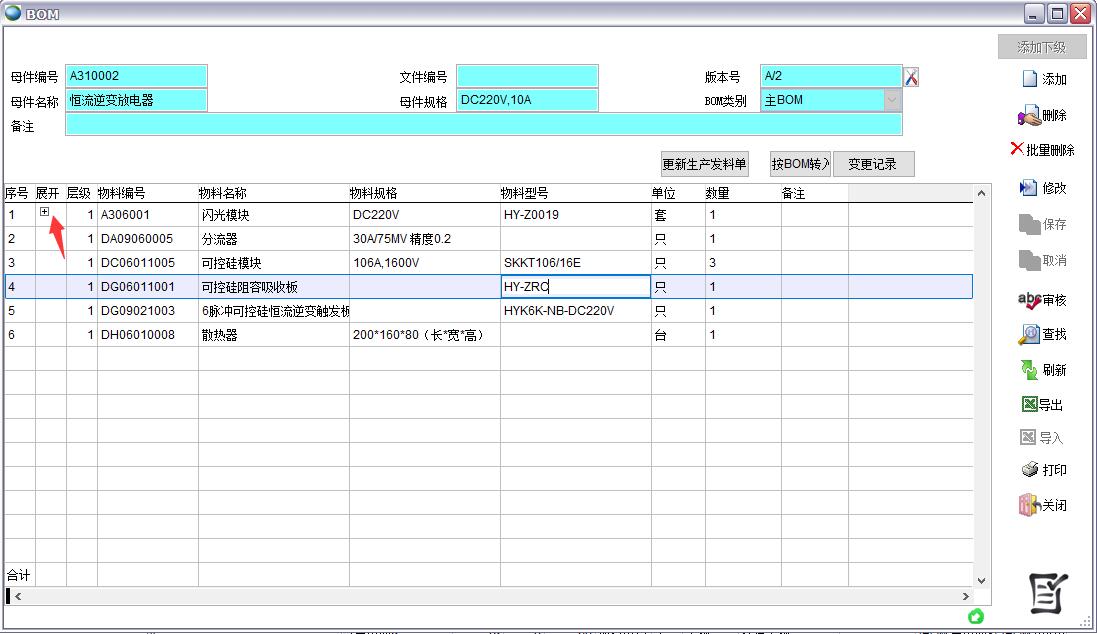The image size is (1097, 634).
Task: Click the 审核 (Audit) icon button
Action: tap(1043, 300)
